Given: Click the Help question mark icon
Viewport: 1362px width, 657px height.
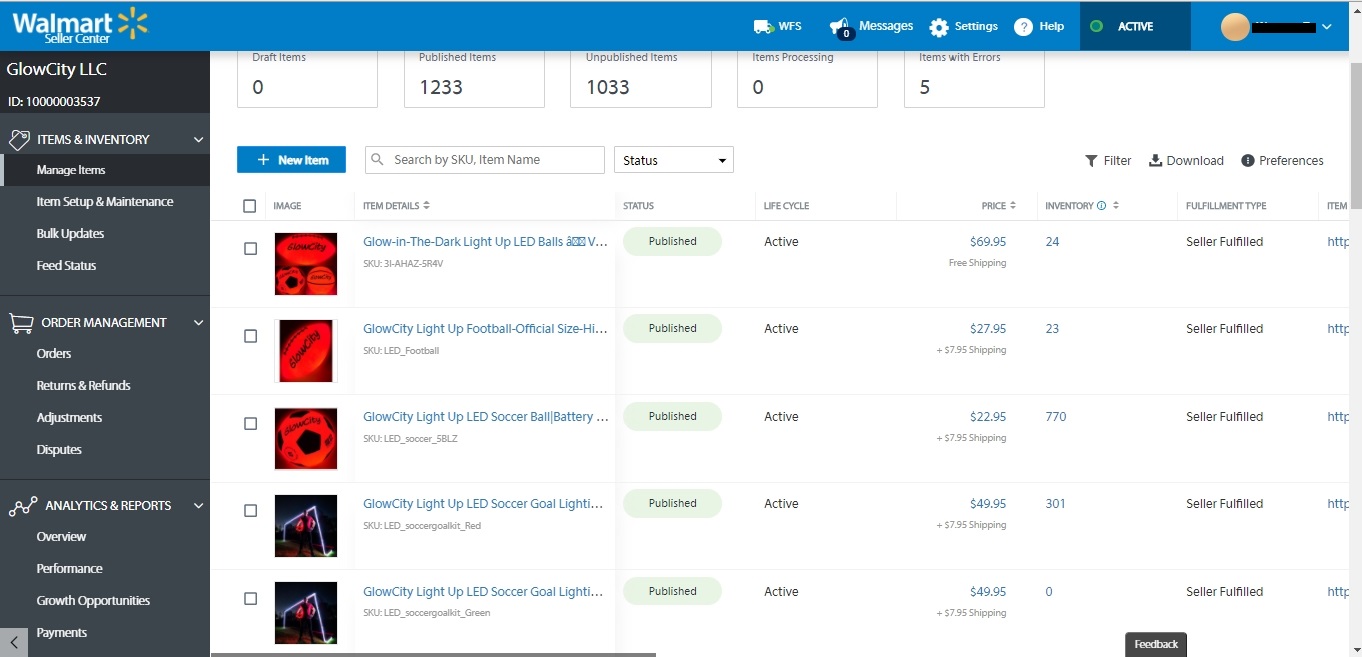Looking at the screenshot, I should coord(1023,27).
